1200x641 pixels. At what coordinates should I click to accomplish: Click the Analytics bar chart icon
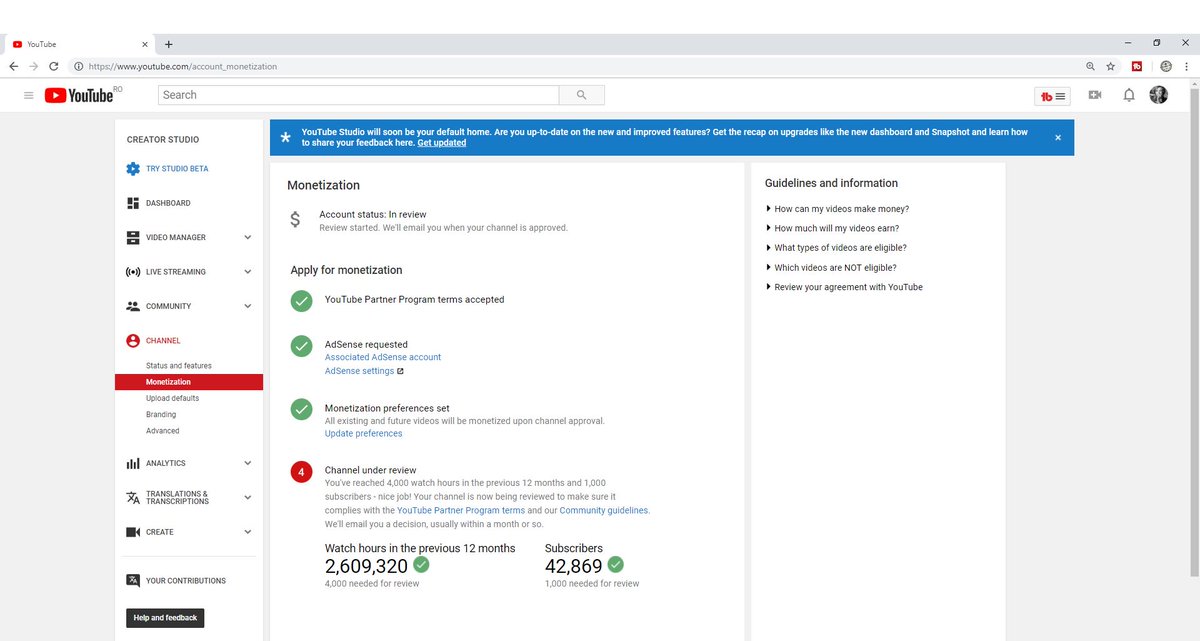(x=133, y=463)
